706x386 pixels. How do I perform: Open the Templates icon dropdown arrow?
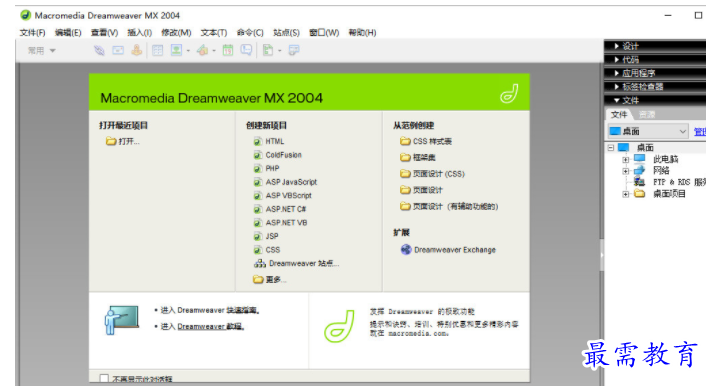point(280,51)
